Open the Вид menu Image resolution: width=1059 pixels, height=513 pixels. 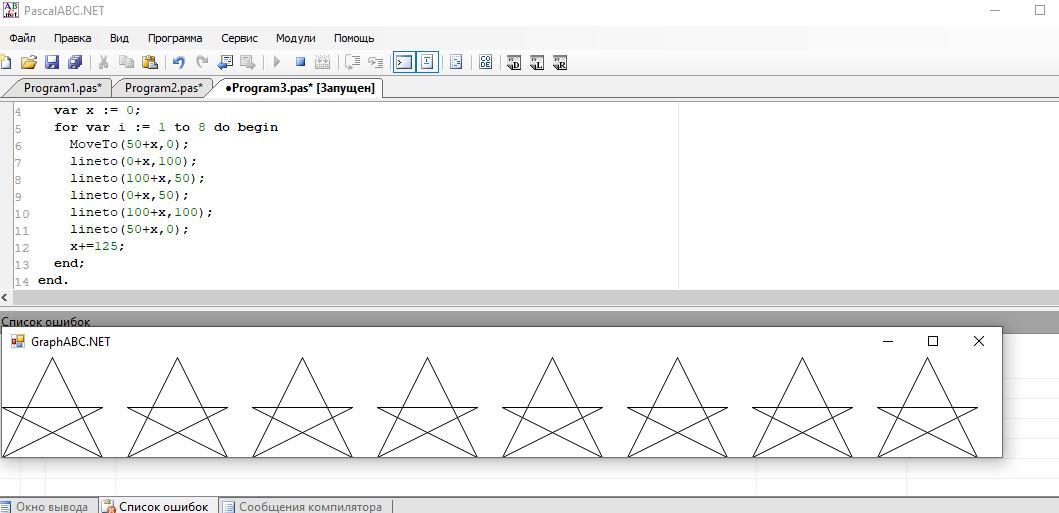pyautogui.click(x=120, y=38)
